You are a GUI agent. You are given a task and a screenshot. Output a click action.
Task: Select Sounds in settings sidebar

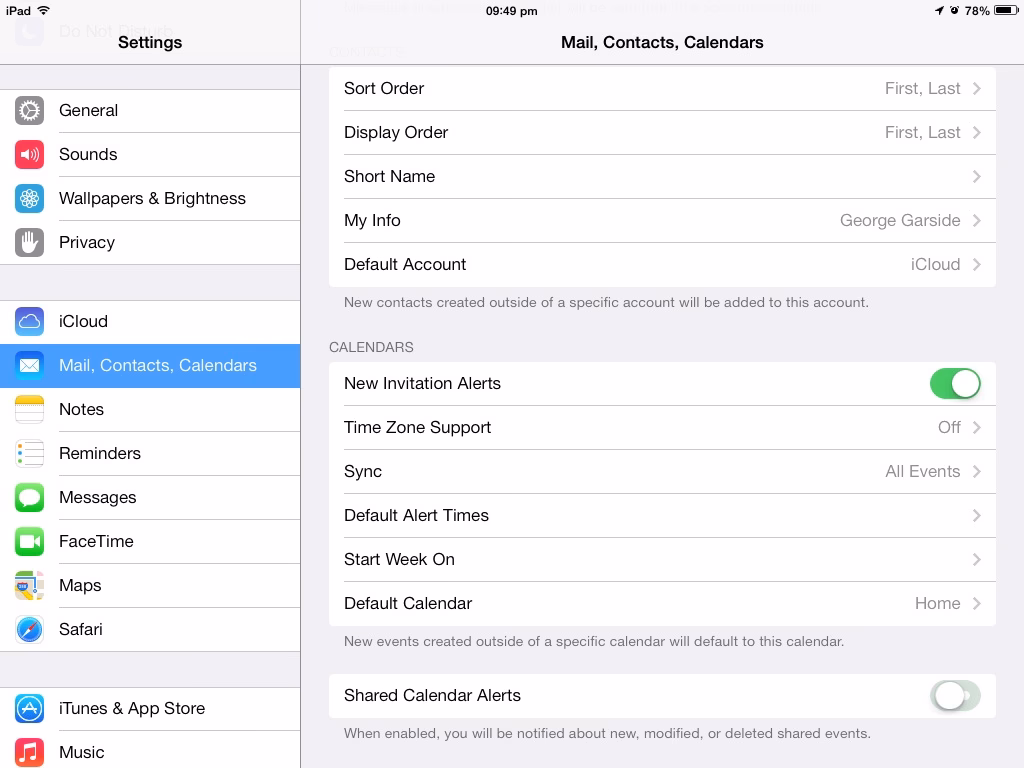point(150,154)
